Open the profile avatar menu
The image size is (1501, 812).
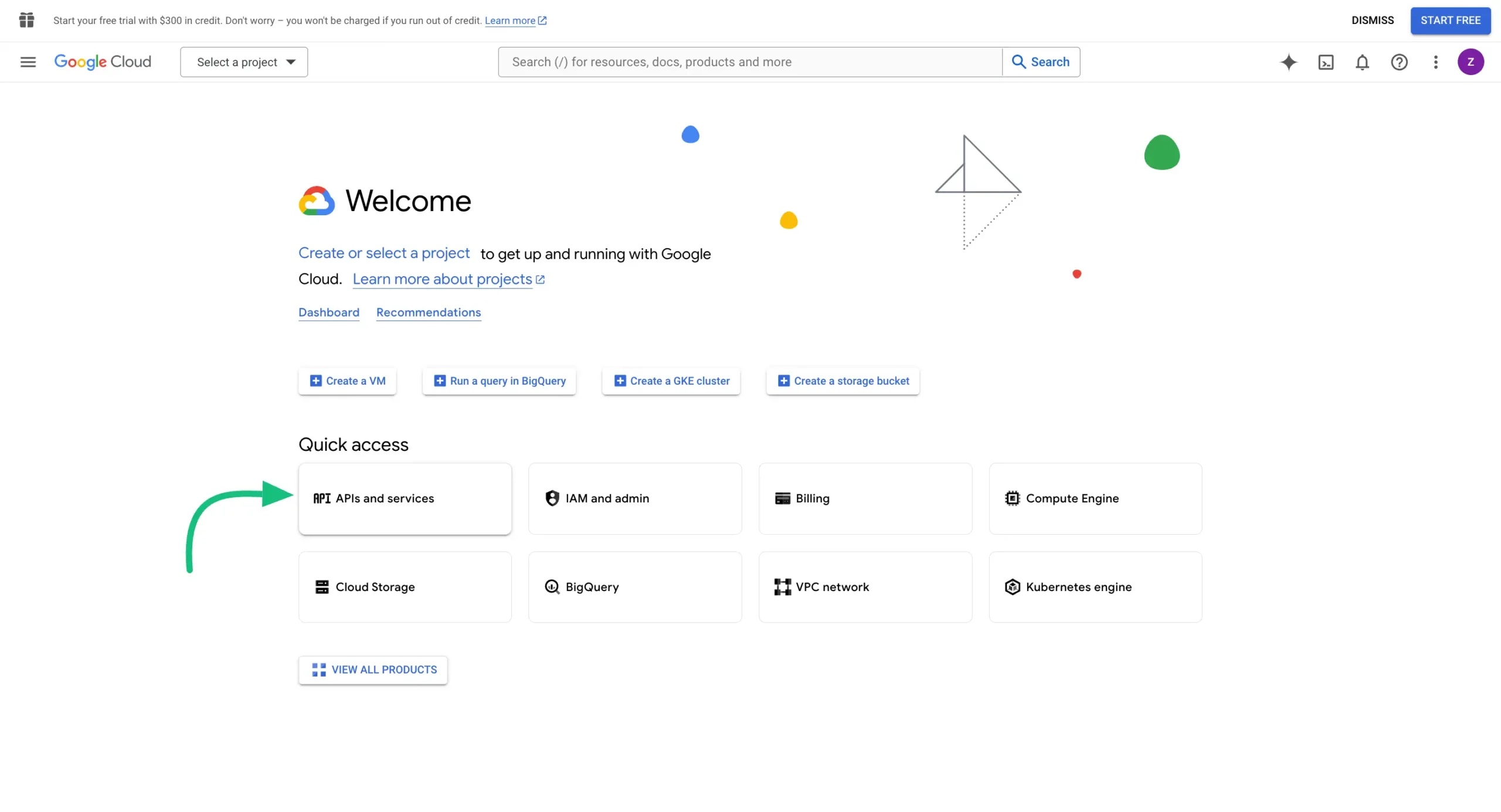pos(1472,62)
